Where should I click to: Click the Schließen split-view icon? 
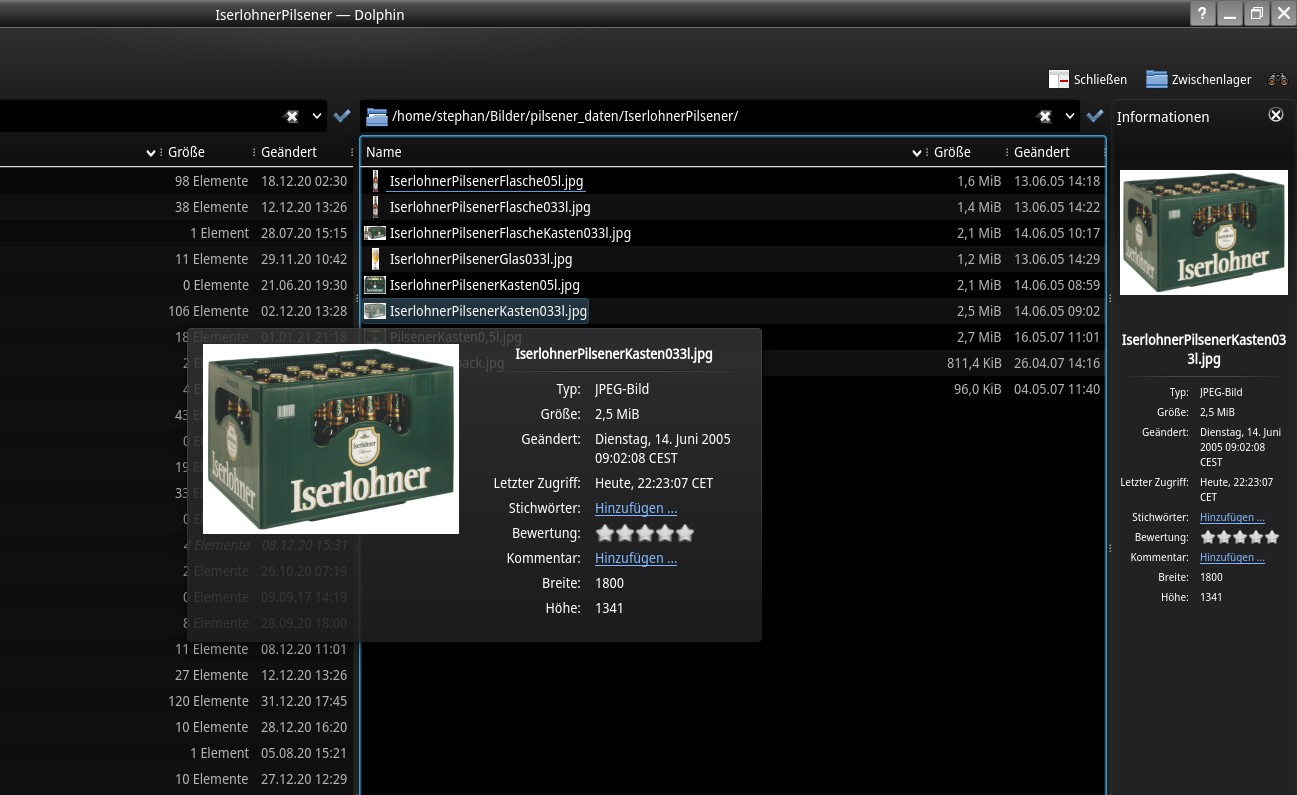[1059, 79]
